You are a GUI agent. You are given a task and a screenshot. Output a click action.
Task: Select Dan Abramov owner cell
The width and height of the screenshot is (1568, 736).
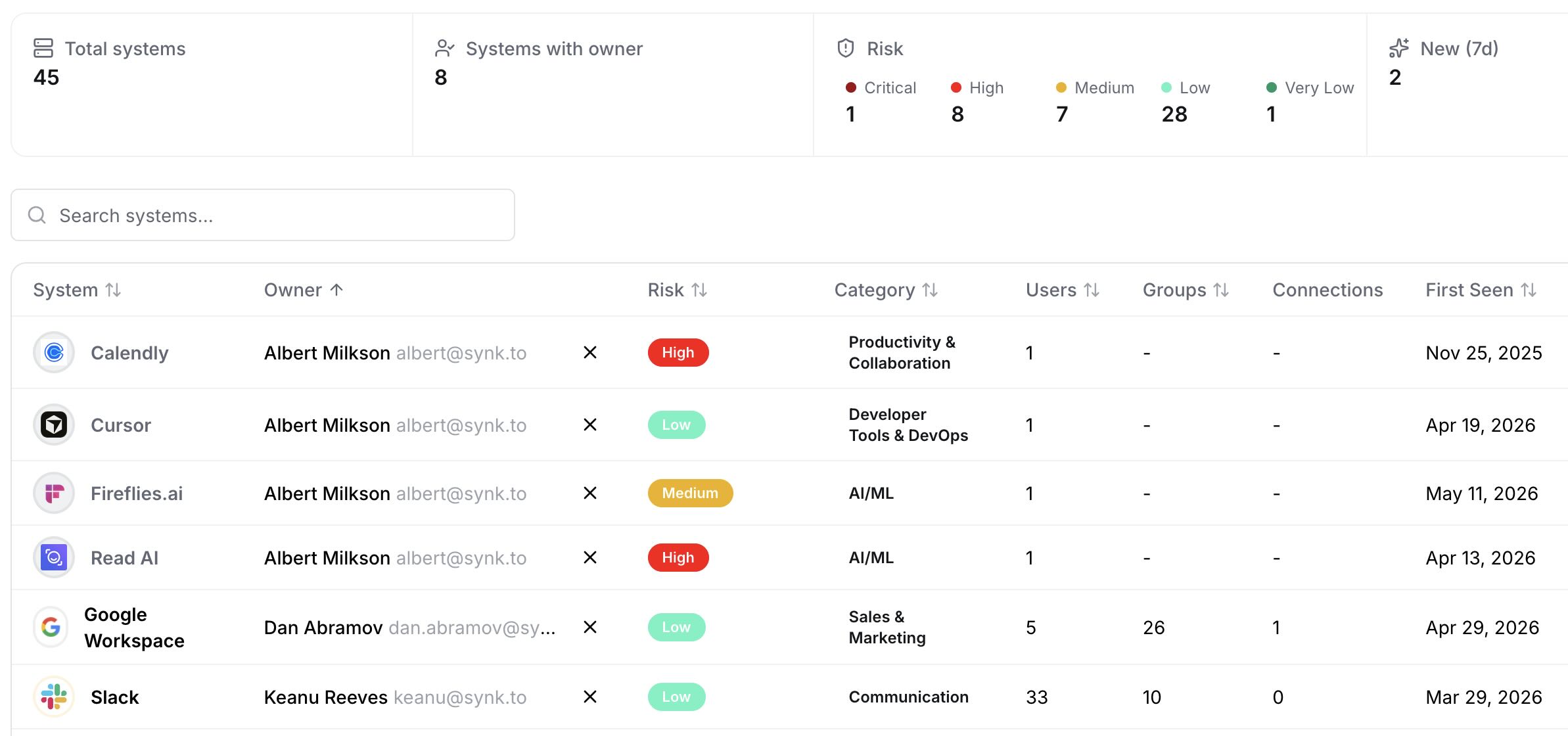[409, 628]
